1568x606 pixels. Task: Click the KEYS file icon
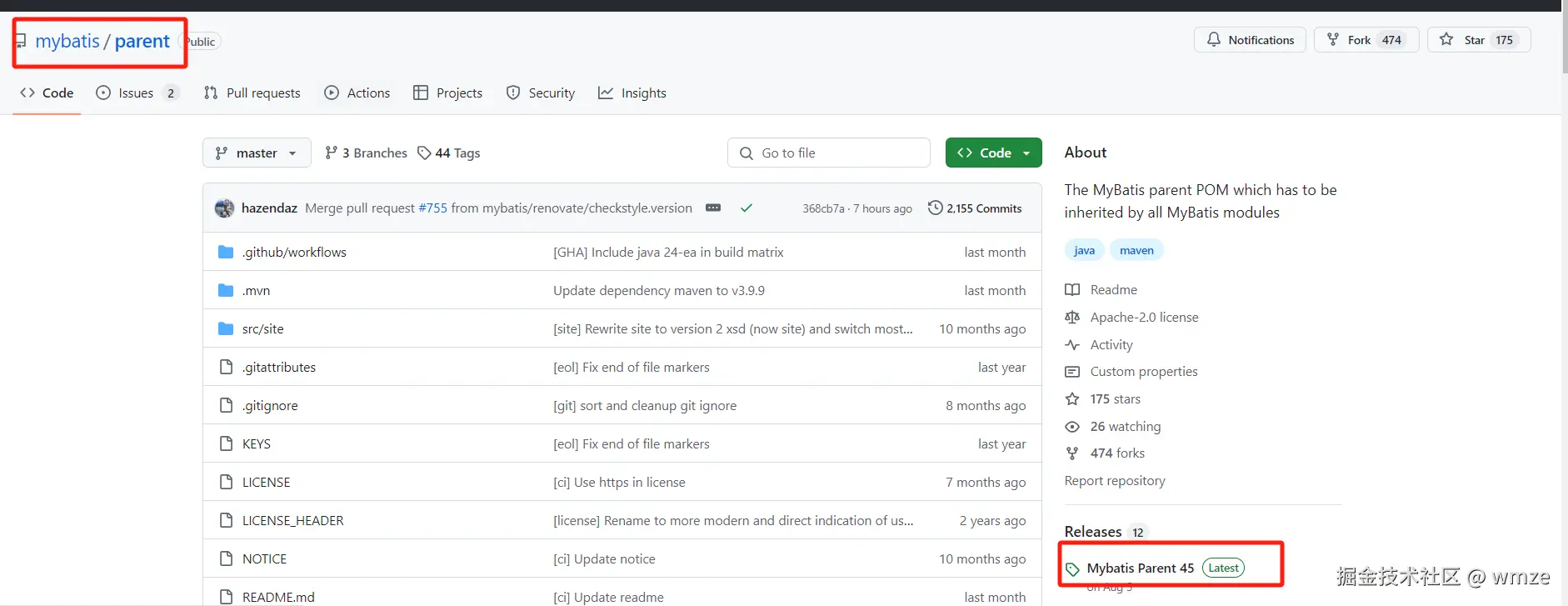pyautogui.click(x=226, y=443)
